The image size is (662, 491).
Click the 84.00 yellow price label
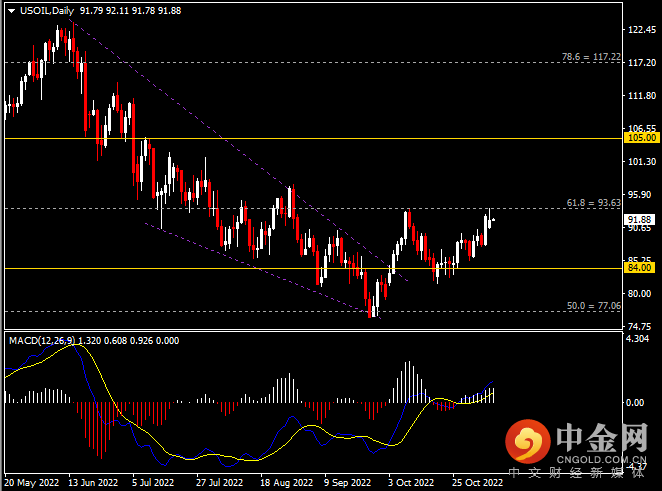pyautogui.click(x=639, y=268)
